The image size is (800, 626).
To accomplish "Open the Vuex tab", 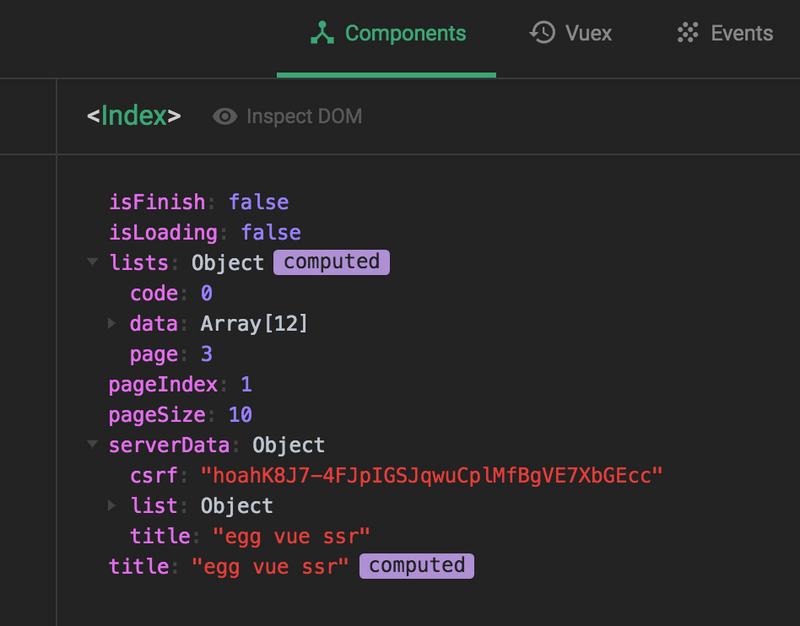I will (x=570, y=34).
